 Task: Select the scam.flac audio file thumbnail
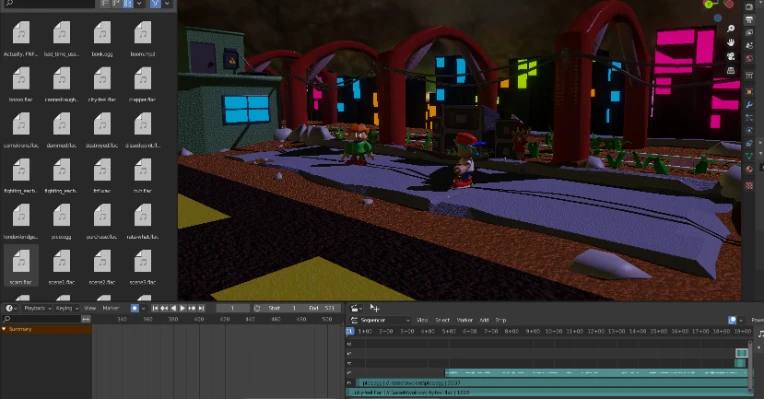click(21, 266)
